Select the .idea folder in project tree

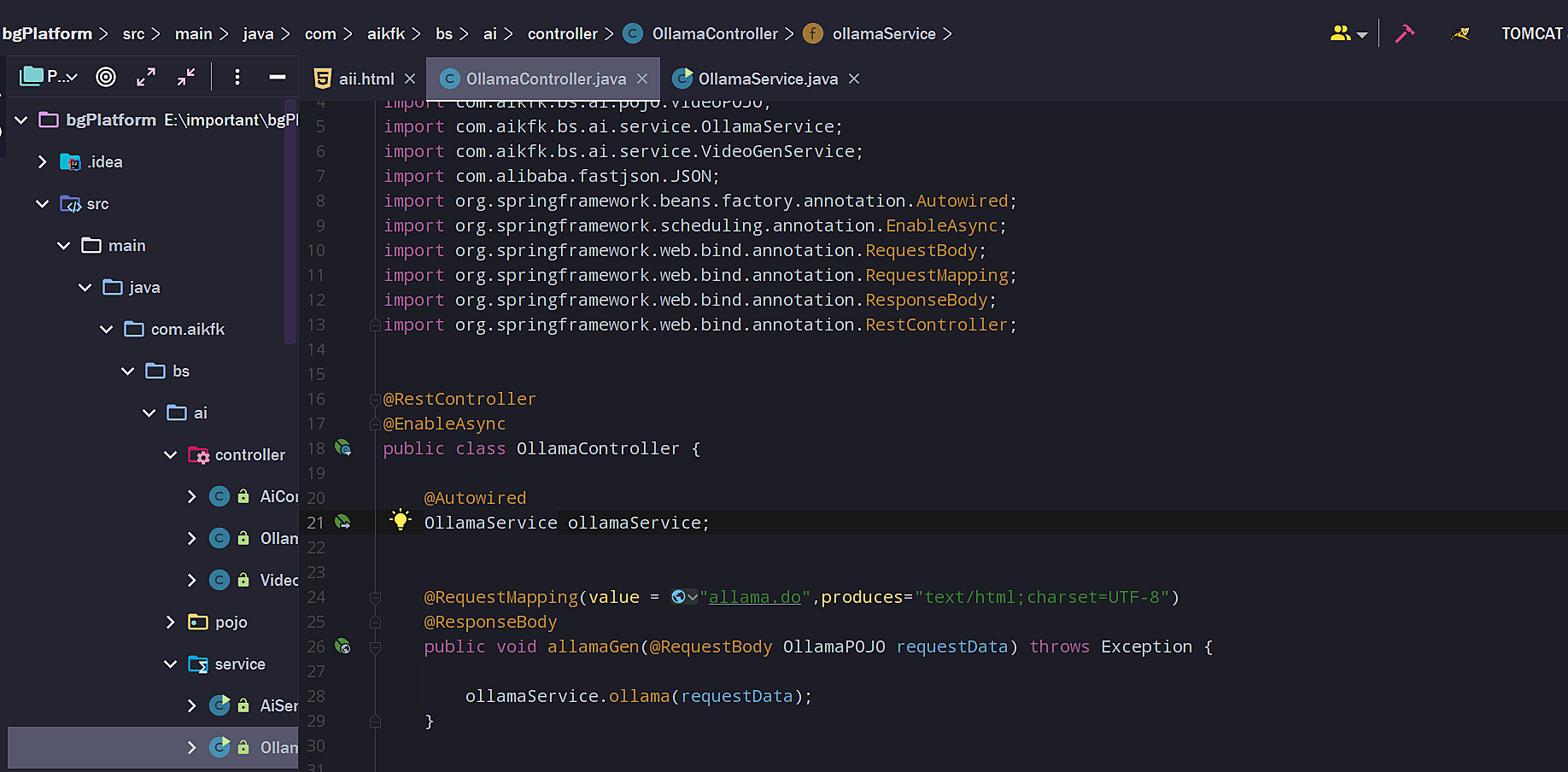104,162
